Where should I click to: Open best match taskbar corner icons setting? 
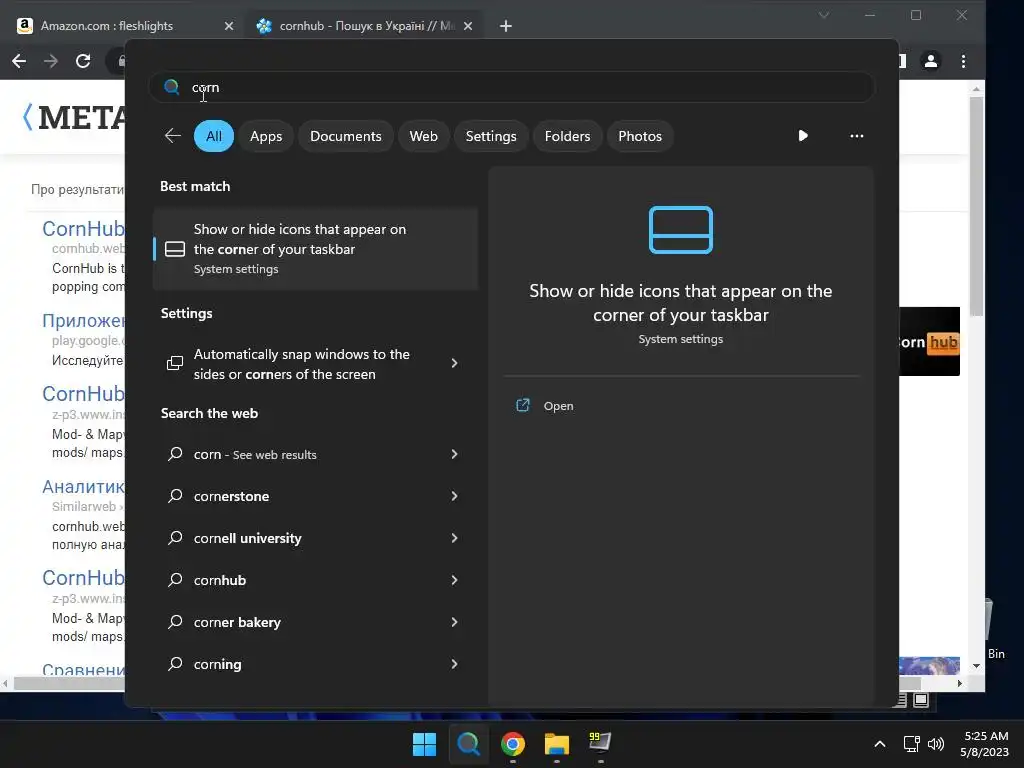(x=315, y=249)
